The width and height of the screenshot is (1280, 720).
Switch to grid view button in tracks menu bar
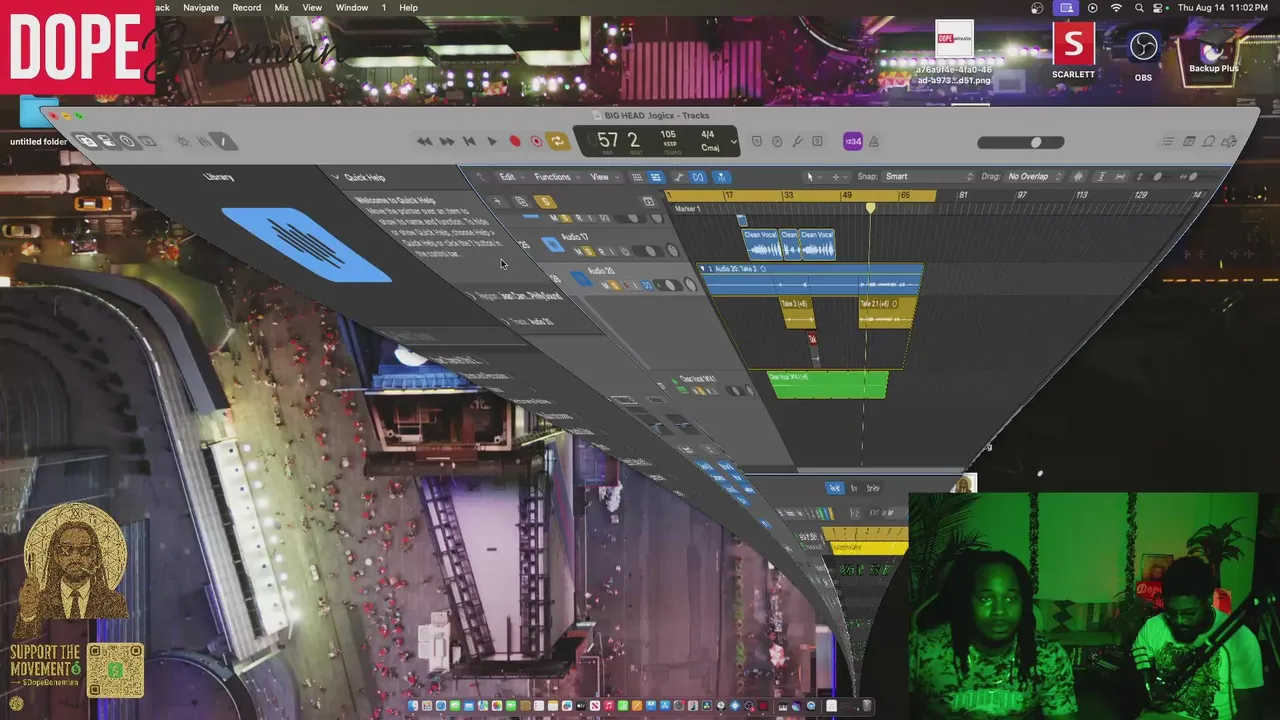[637, 177]
